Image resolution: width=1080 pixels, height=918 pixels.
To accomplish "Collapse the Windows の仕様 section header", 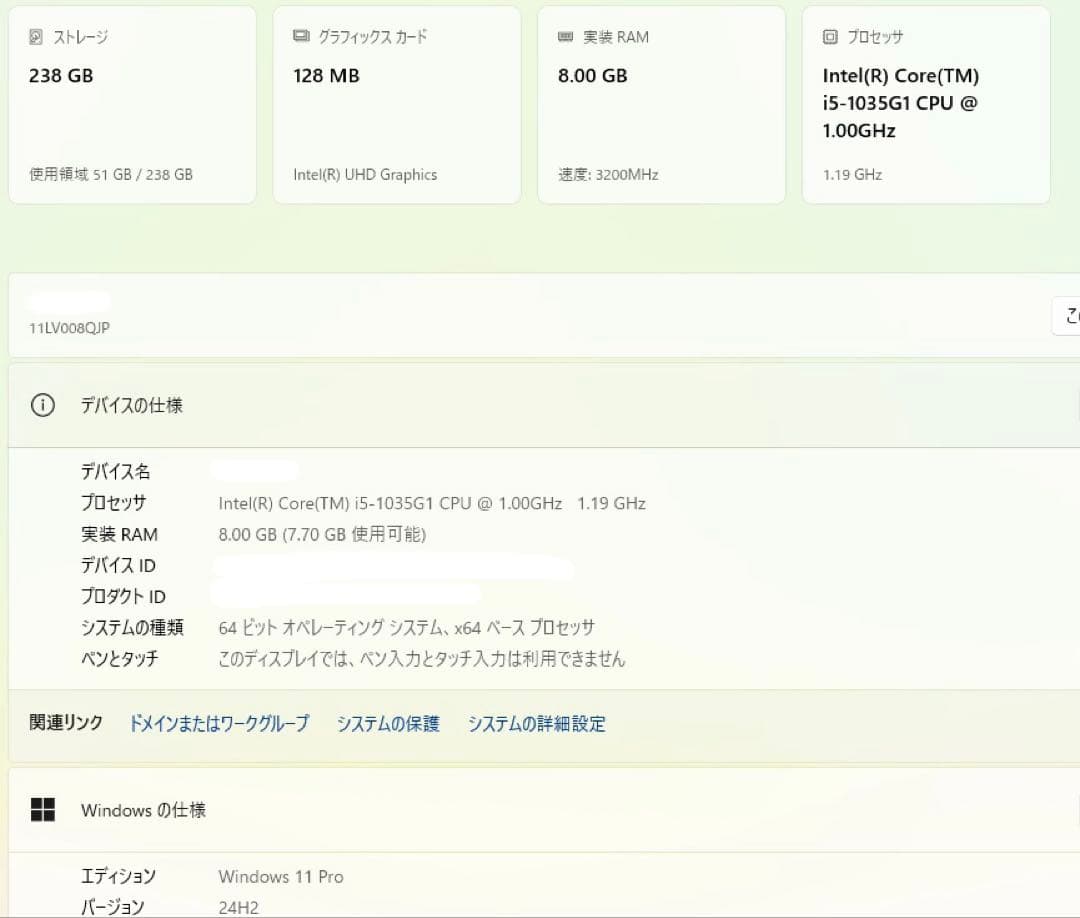I will click(x=540, y=810).
